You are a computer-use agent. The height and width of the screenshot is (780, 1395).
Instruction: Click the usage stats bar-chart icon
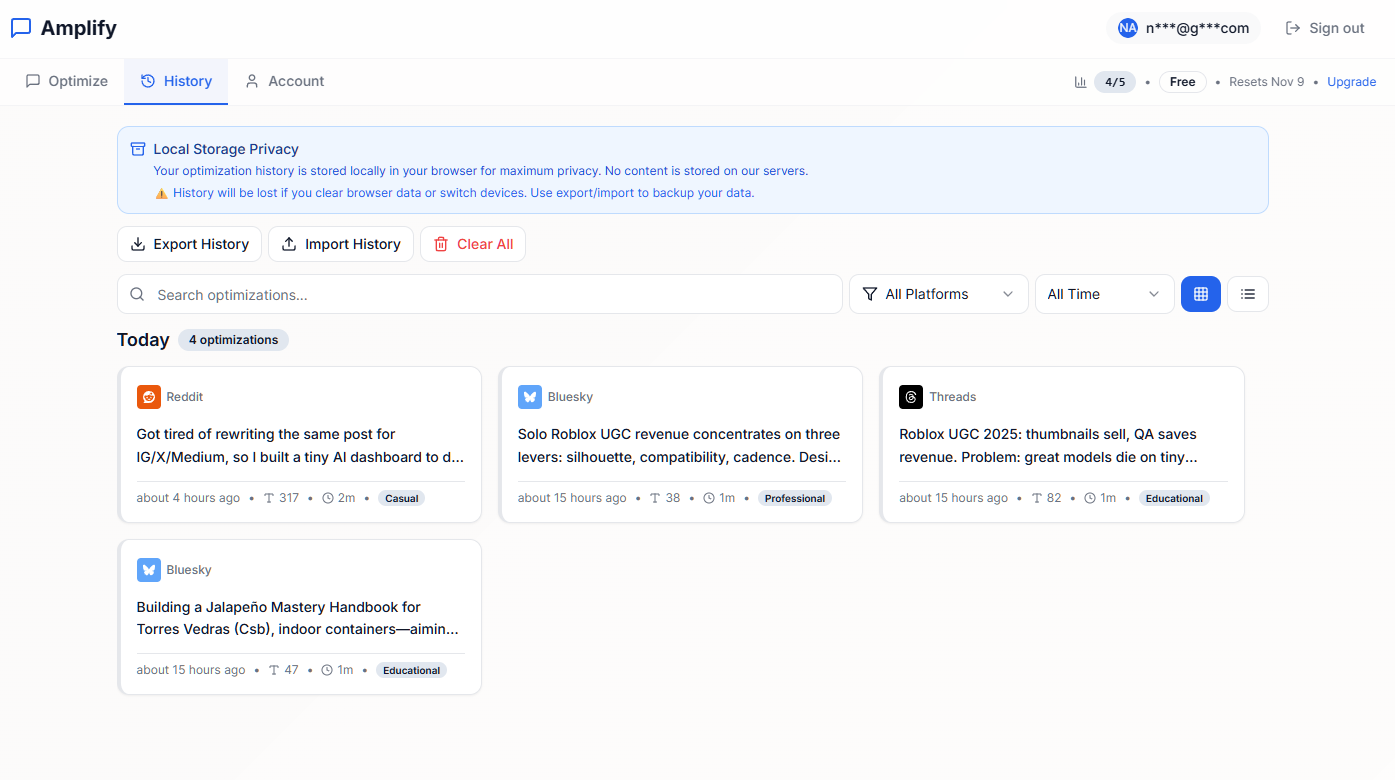coord(1081,81)
